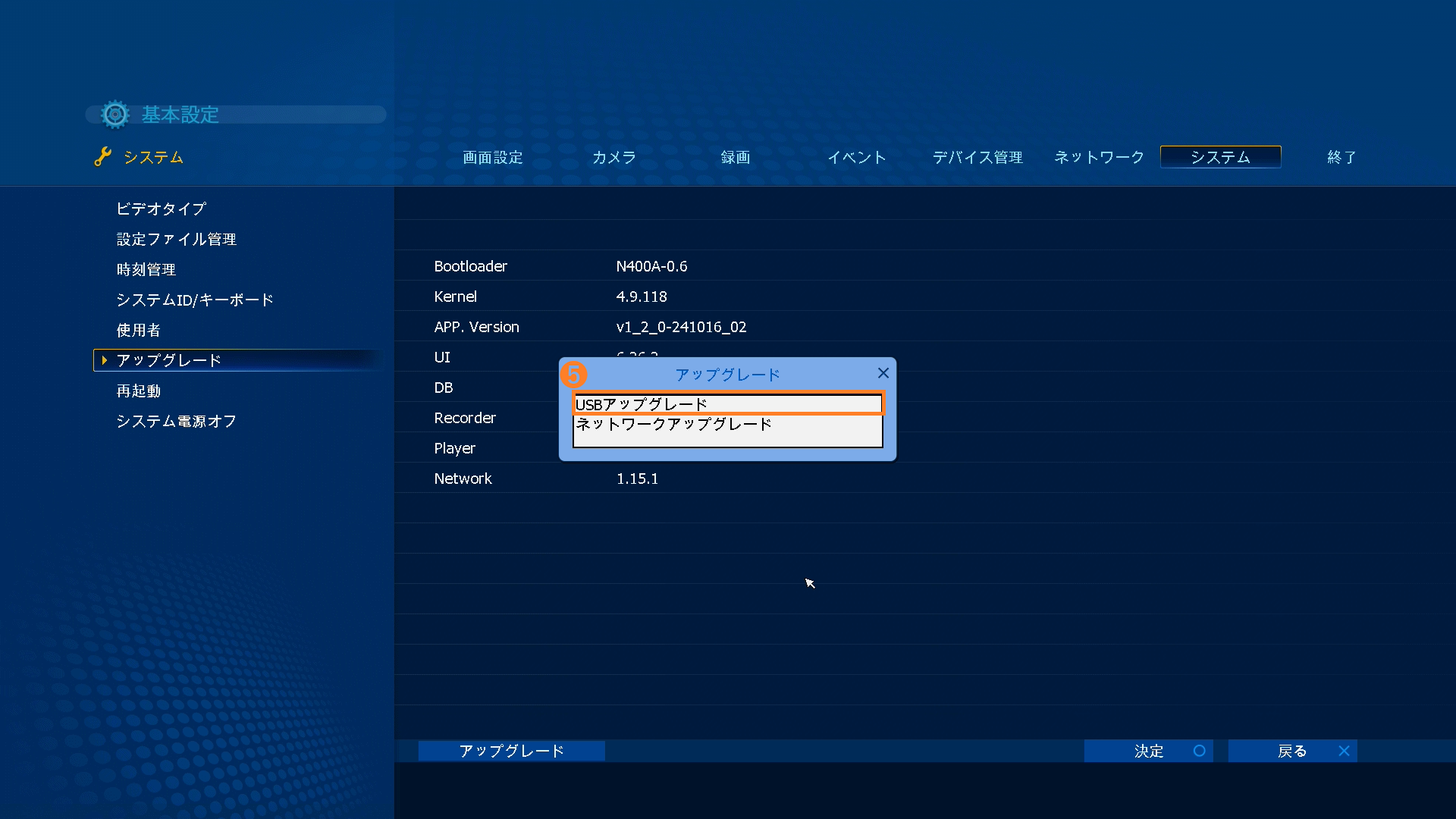The height and width of the screenshot is (819, 1456).
Task: Go to the イベント tab
Action: (856, 157)
